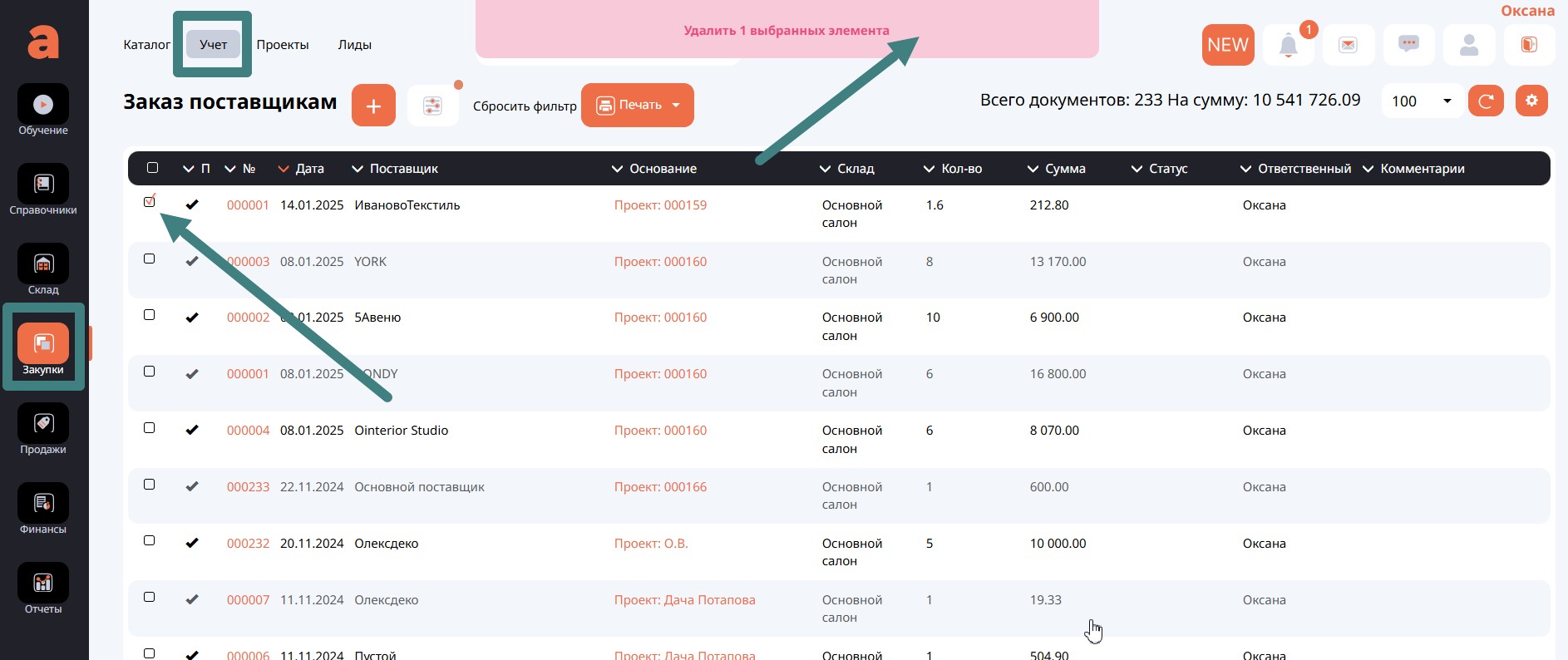The height and width of the screenshot is (660, 1568).
Task: Open the filter settings icon
Action: (x=432, y=106)
